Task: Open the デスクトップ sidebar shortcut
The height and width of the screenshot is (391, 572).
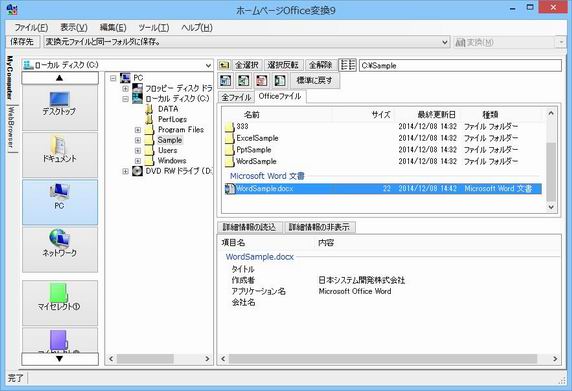Action: [60, 108]
